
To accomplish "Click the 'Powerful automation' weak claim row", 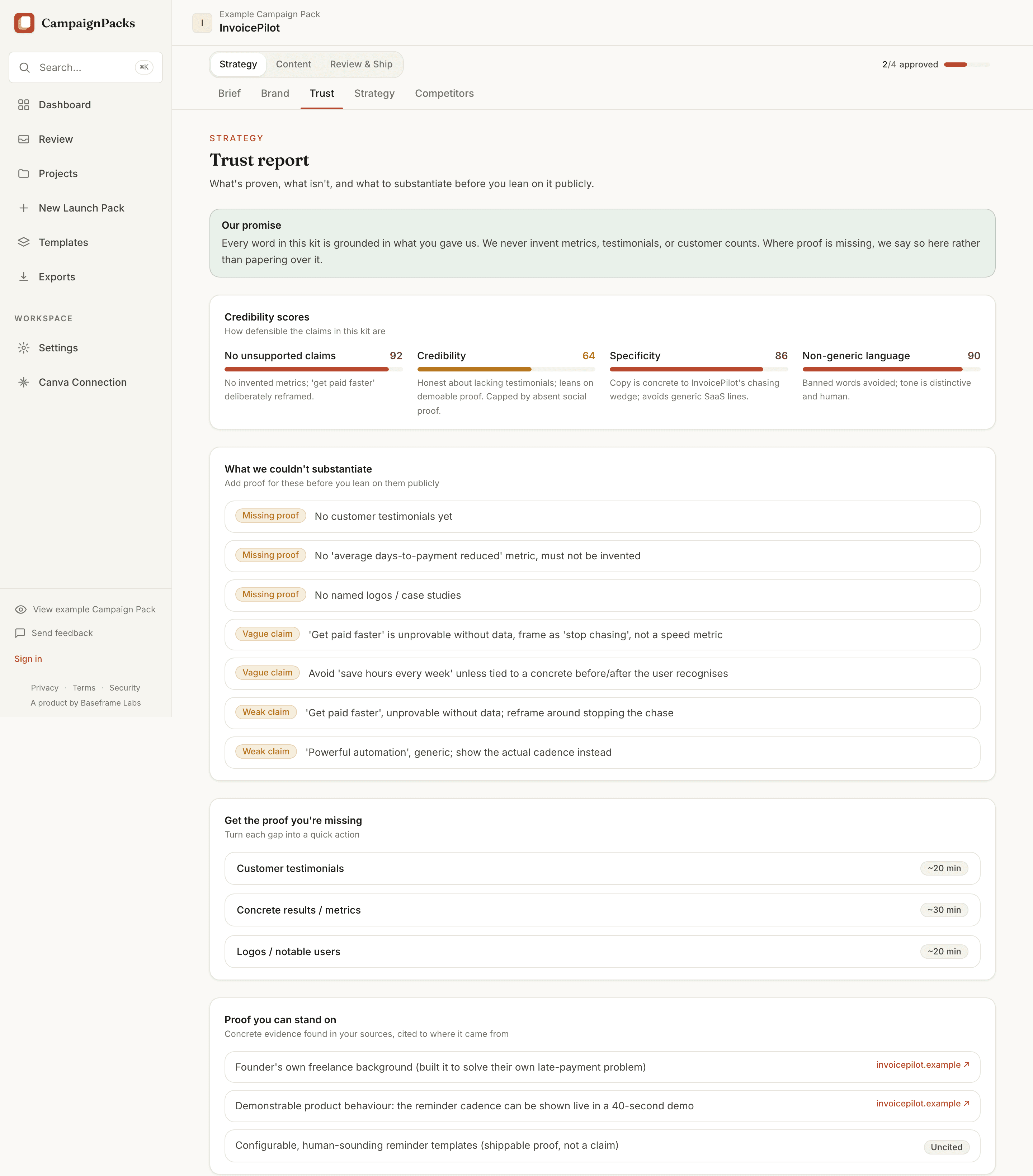I will [x=602, y=753].
